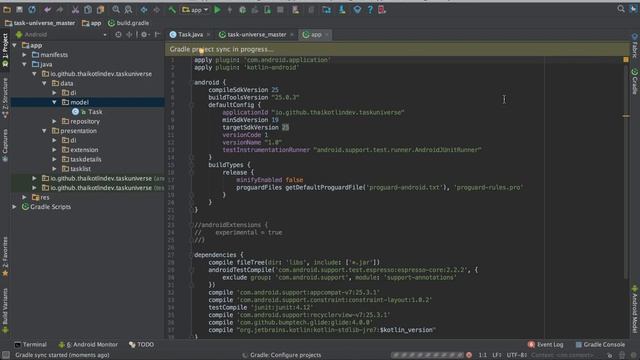Open the TODO tool window

pyautogui.click(x=142, y=345)
